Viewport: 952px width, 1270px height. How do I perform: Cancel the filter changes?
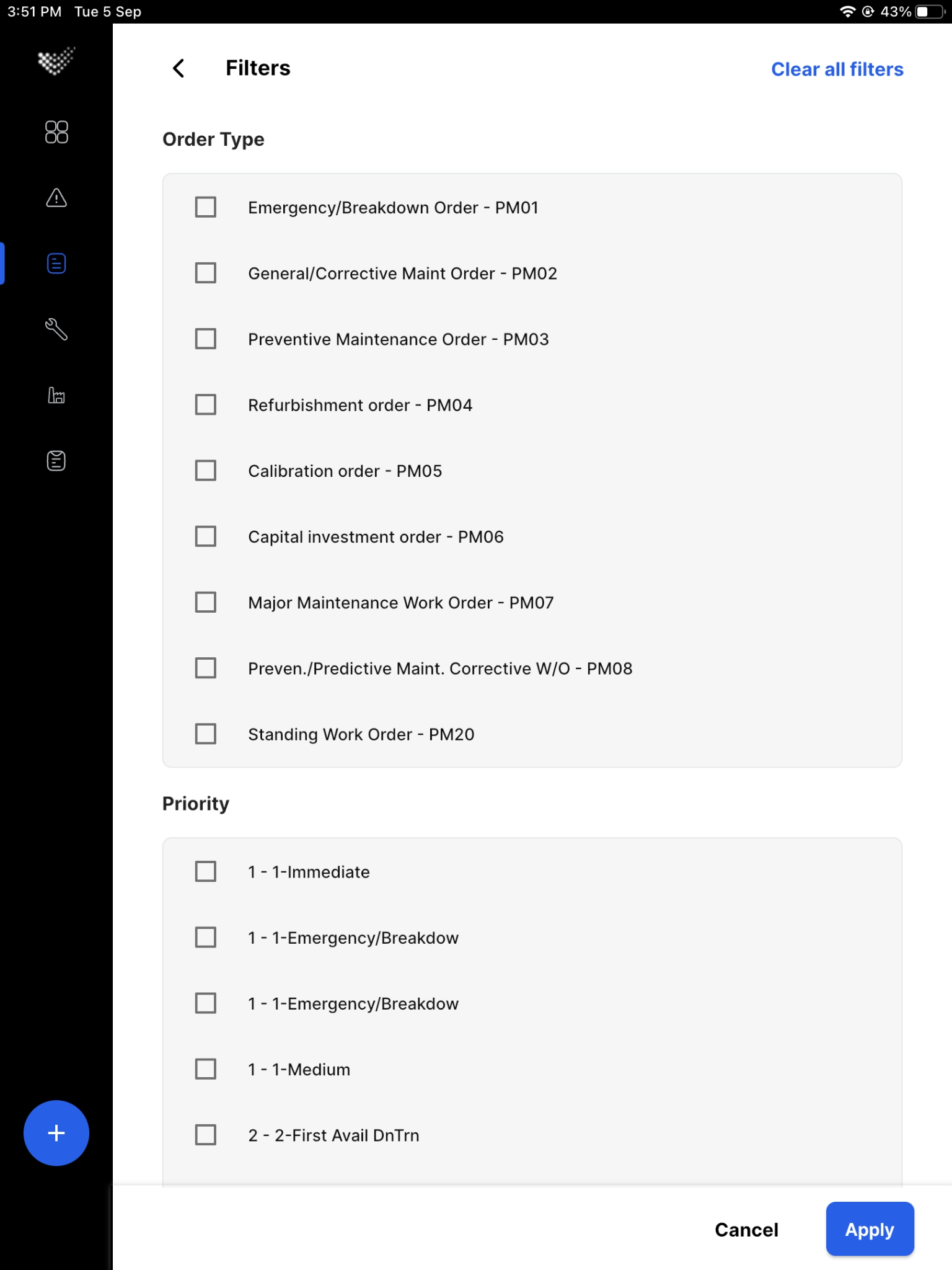(746, 1230)
